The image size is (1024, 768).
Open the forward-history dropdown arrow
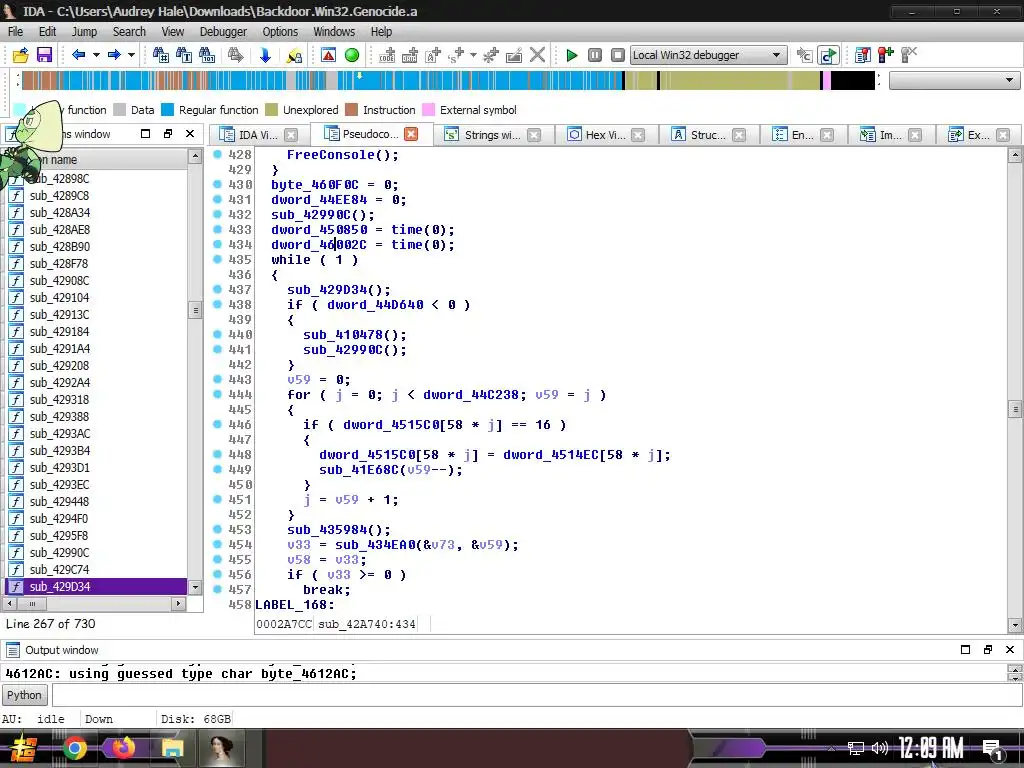[x=131, y=55]
